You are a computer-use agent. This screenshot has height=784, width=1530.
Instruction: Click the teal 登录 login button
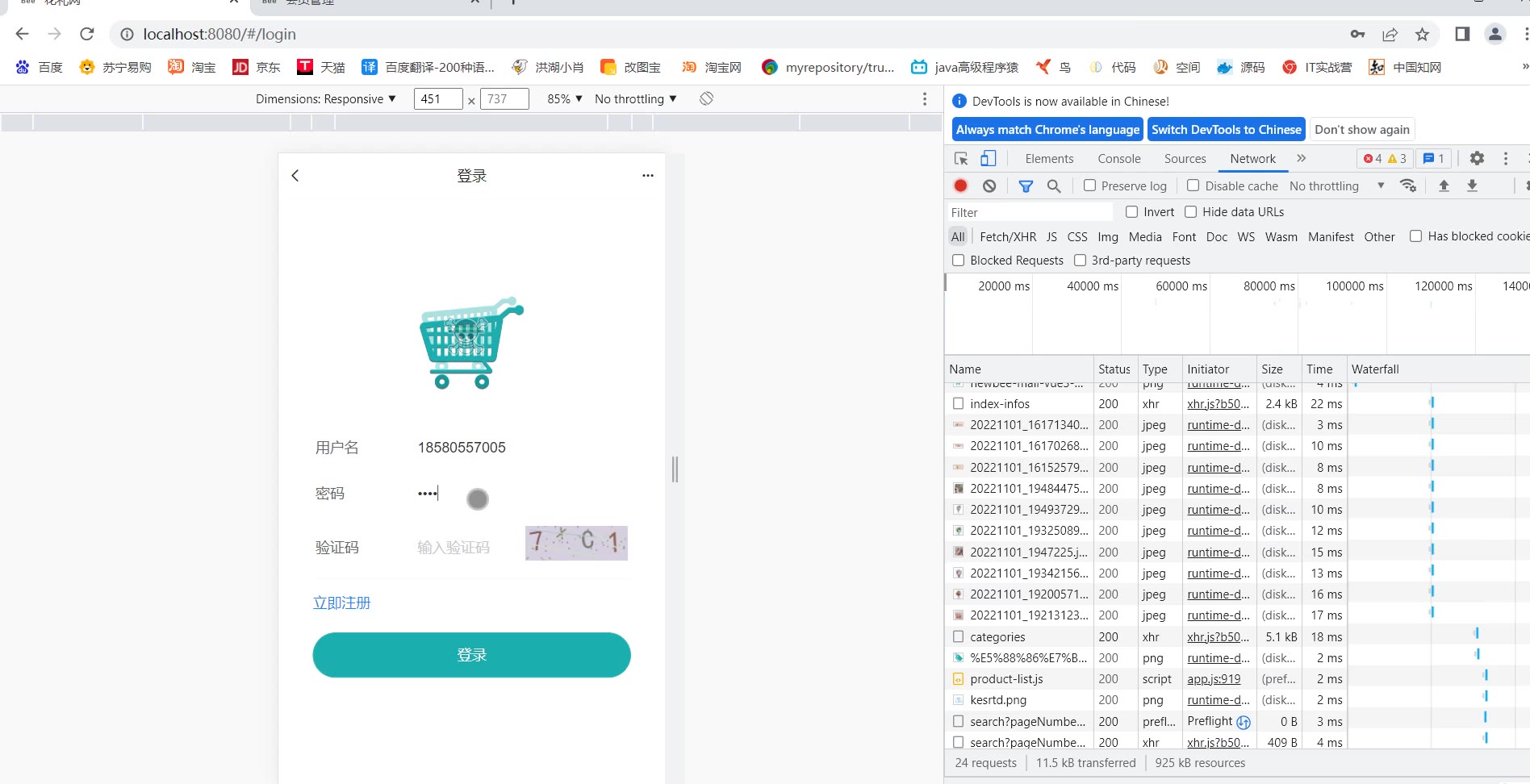(471, 655)
